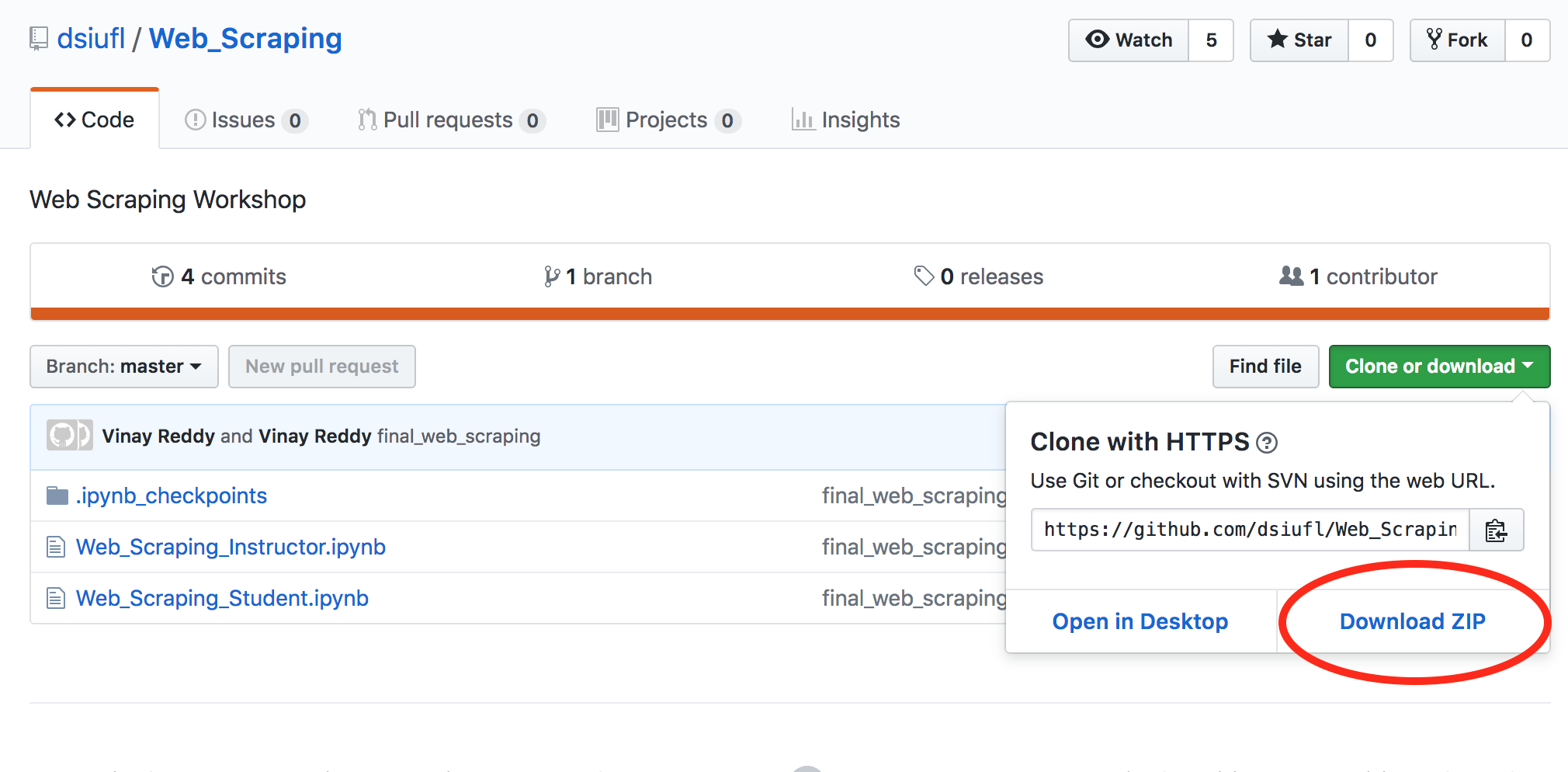The height and width of the screenshot is (772, 1568).
Task: Open the Pull requests tab
Action: tap(451, 120)
